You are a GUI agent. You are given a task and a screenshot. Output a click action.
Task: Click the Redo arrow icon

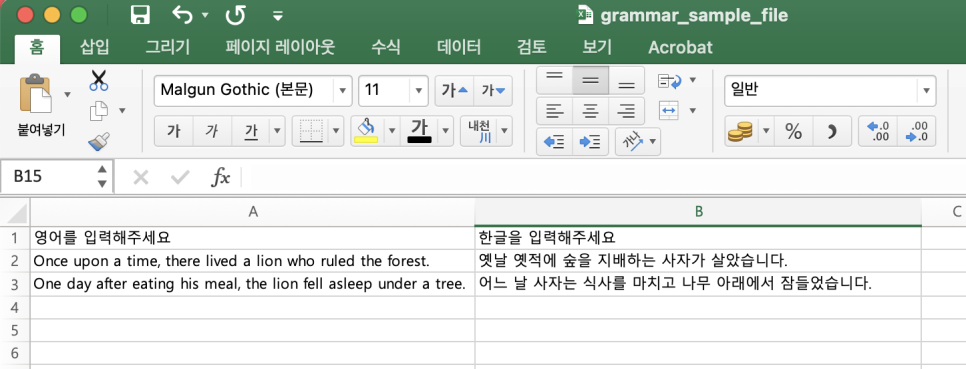236,15
